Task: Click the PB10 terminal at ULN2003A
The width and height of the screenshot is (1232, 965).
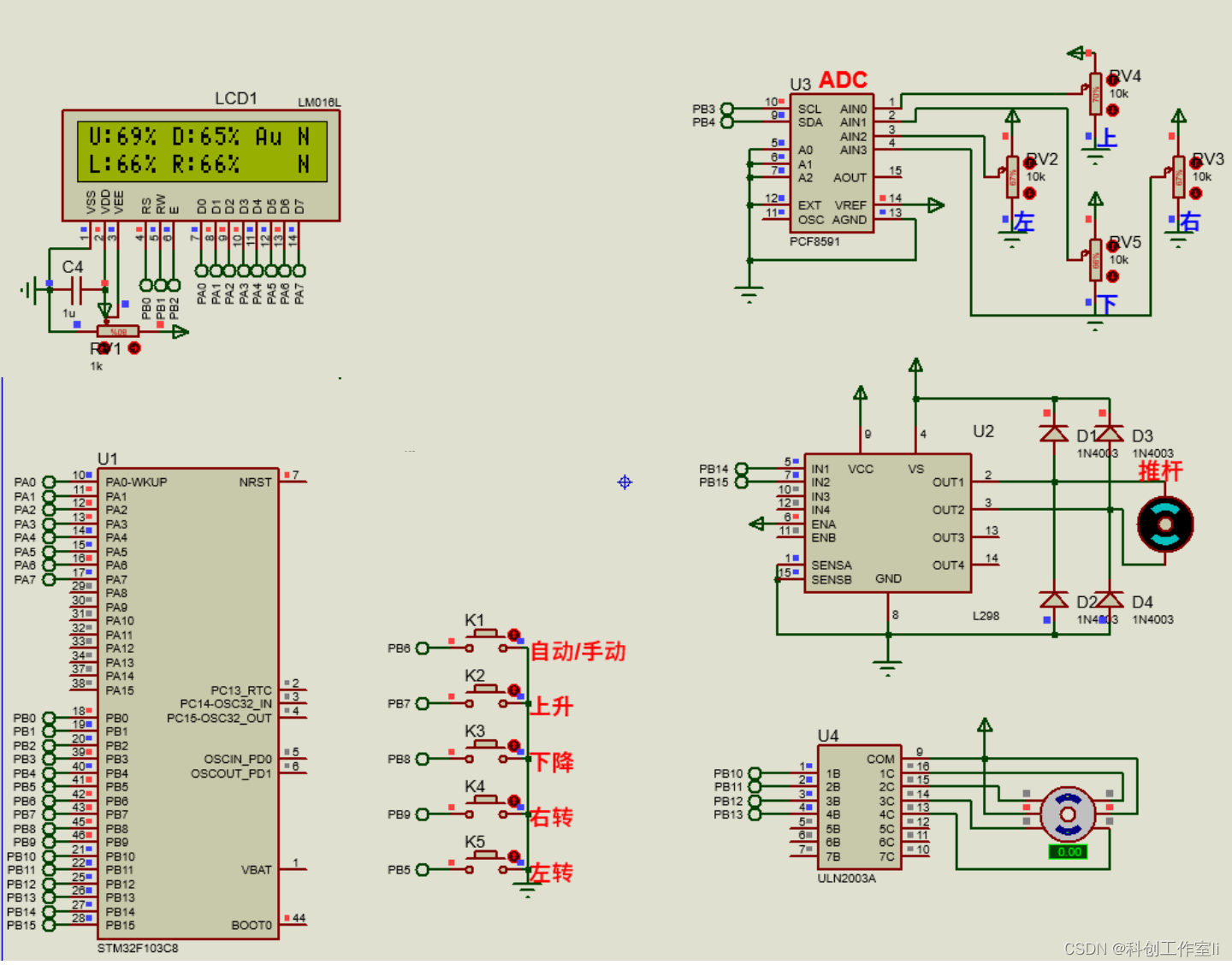Action: tap(755, 773)
